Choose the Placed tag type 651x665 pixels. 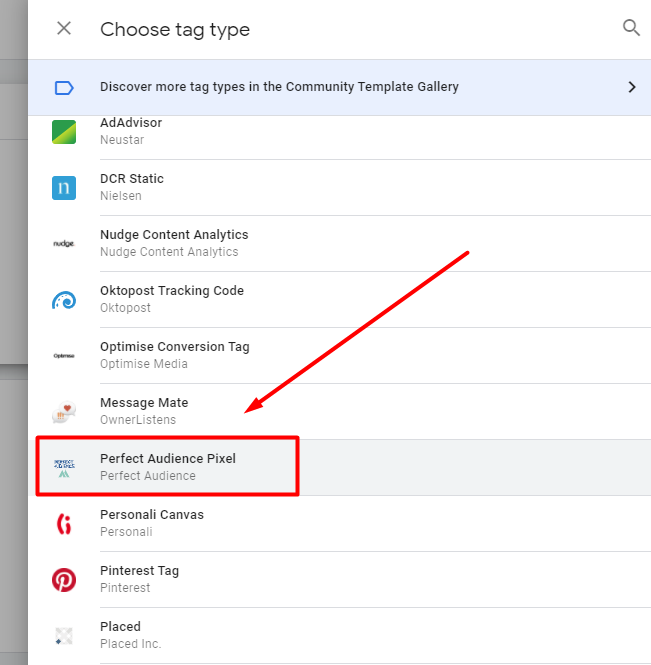pyautogui.click(x=339, y=635)
